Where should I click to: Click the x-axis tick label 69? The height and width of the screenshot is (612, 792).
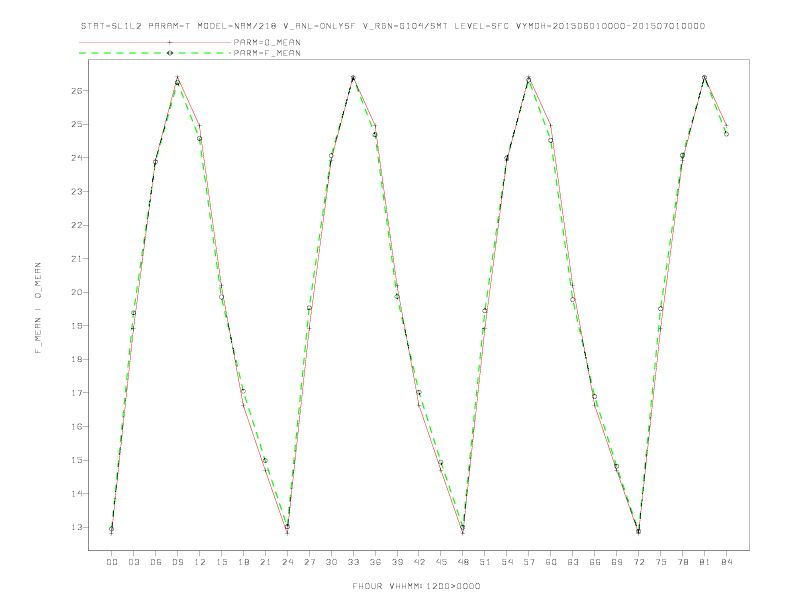point(617,562)
